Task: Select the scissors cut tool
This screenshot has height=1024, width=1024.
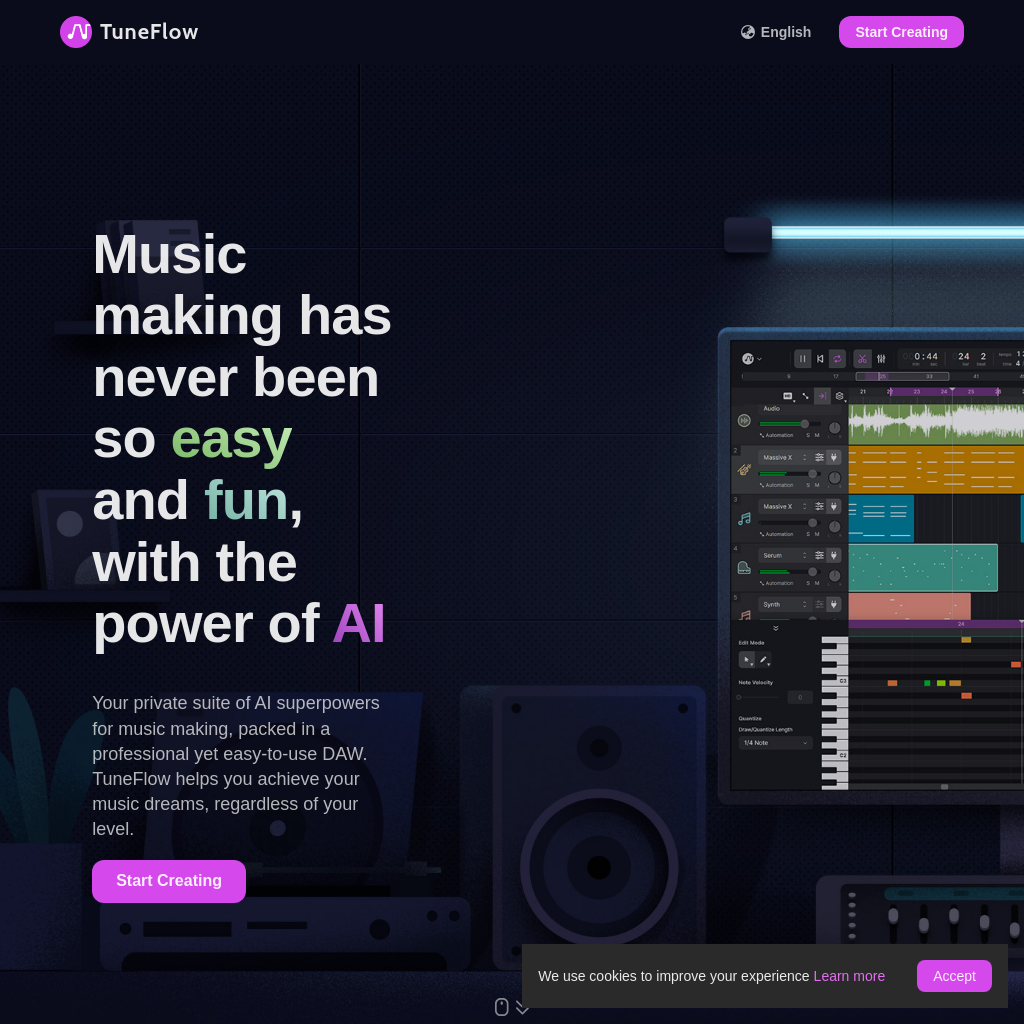Action: point(862,358)
